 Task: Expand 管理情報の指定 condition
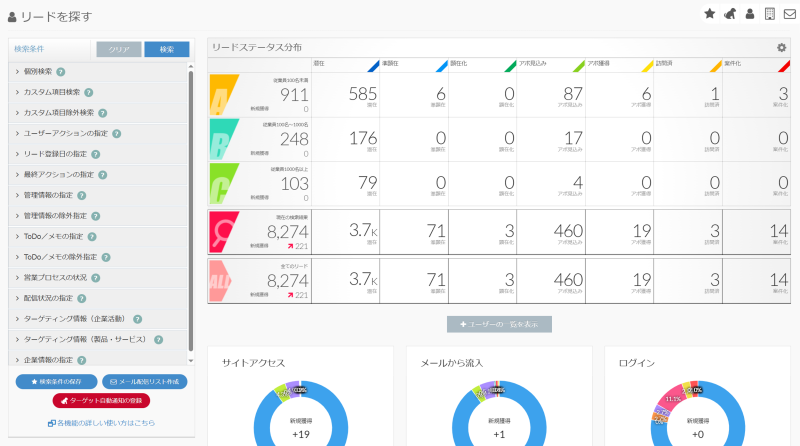(98, 195)
